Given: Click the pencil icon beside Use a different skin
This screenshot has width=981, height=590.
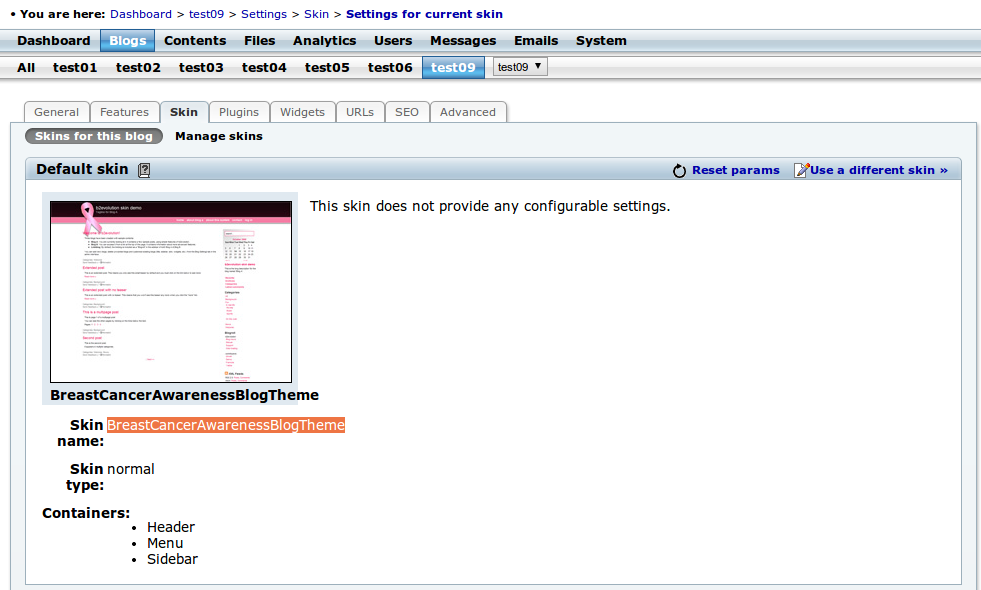Looking at the screenshot, I should click(801, 170).
